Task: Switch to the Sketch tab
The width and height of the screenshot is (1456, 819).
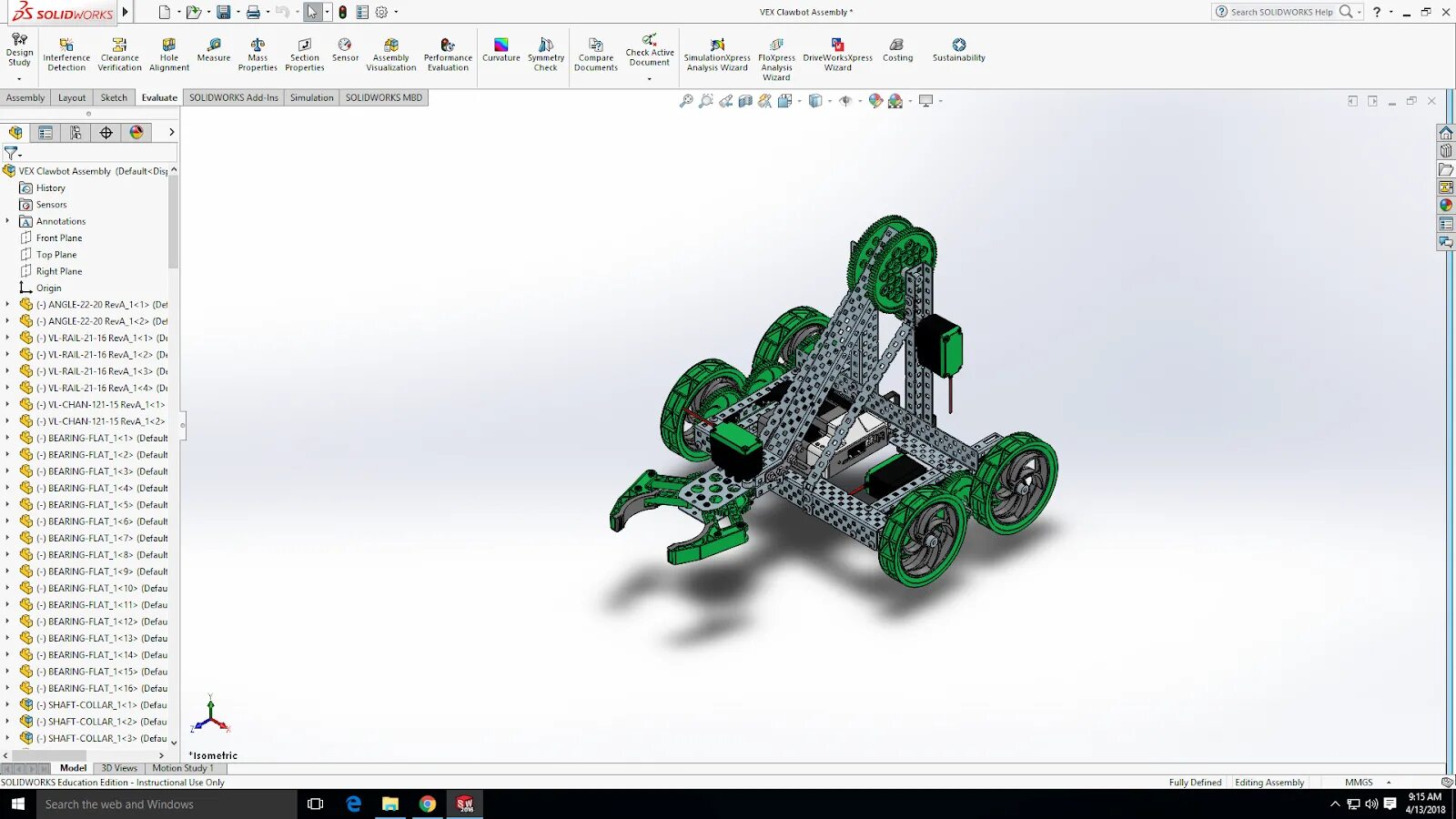Action: (114, 98)
